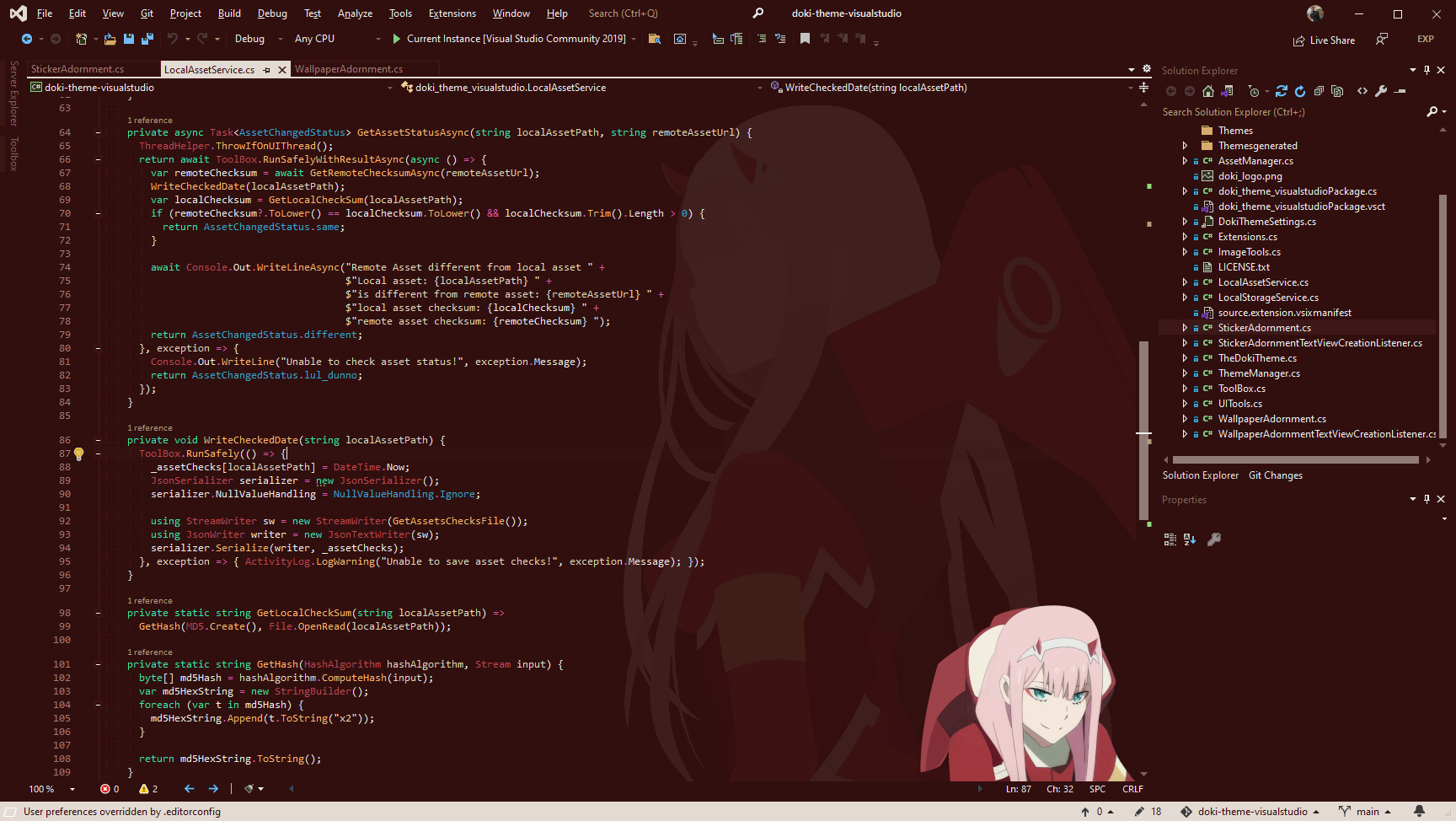The image size is (1456, 821).
Task: Collapse the GetHash method at line 101
Action: click(x=99, y=664)
